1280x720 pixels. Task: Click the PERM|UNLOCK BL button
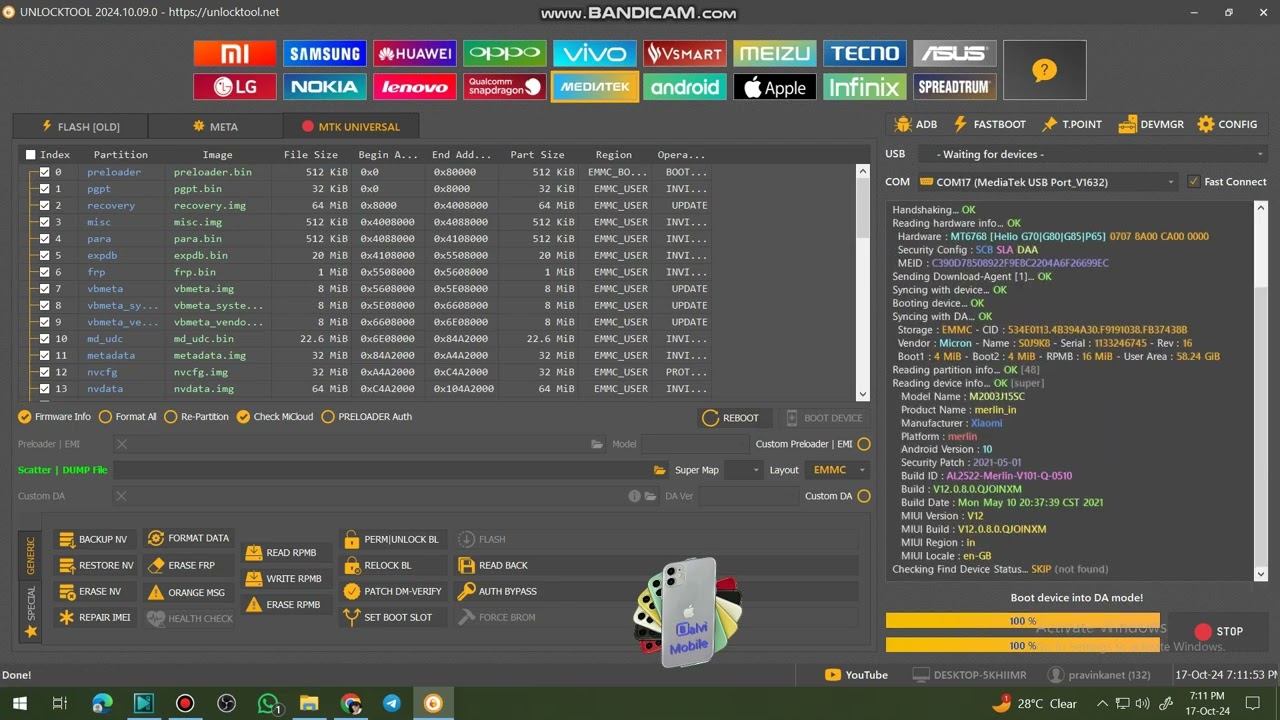point(391,539)
